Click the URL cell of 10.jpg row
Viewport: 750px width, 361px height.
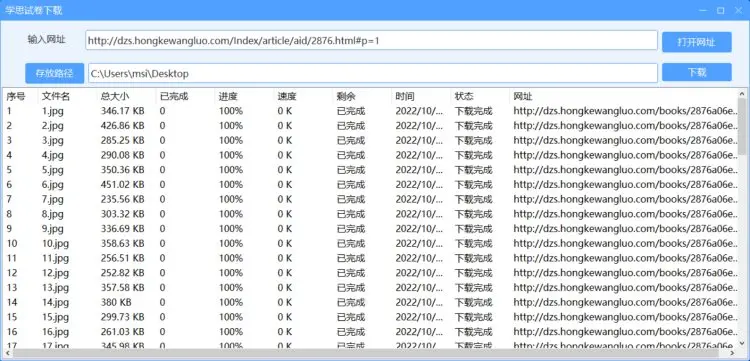coord(624,243)
